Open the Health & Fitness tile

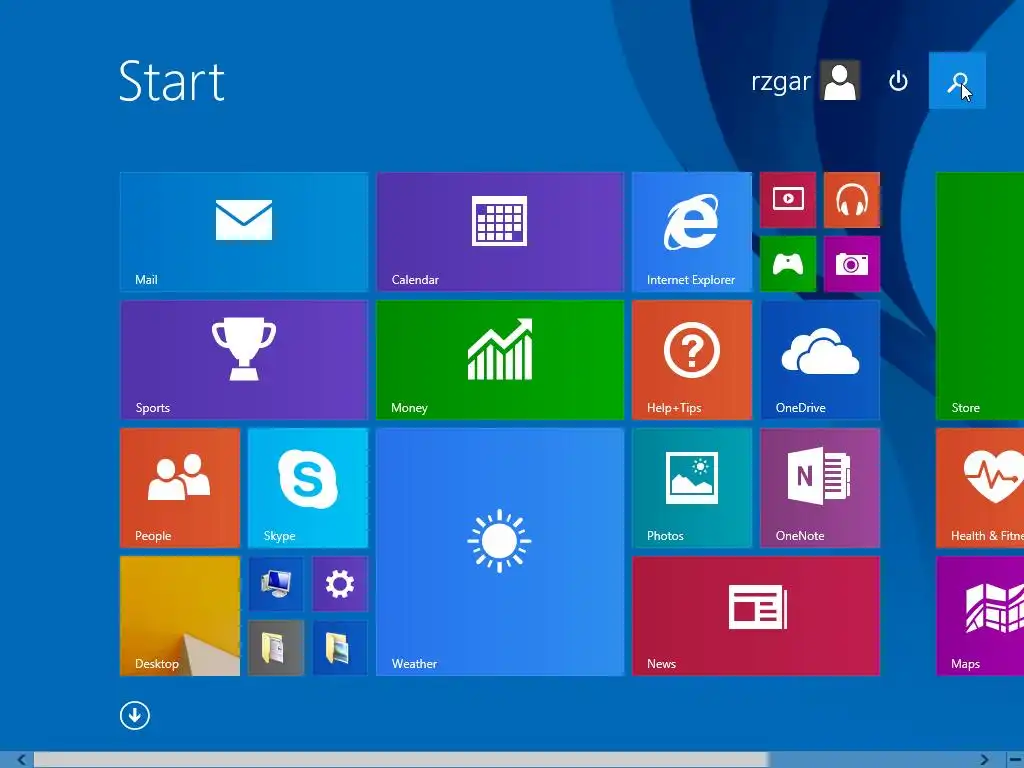click(x=980, y=488)
